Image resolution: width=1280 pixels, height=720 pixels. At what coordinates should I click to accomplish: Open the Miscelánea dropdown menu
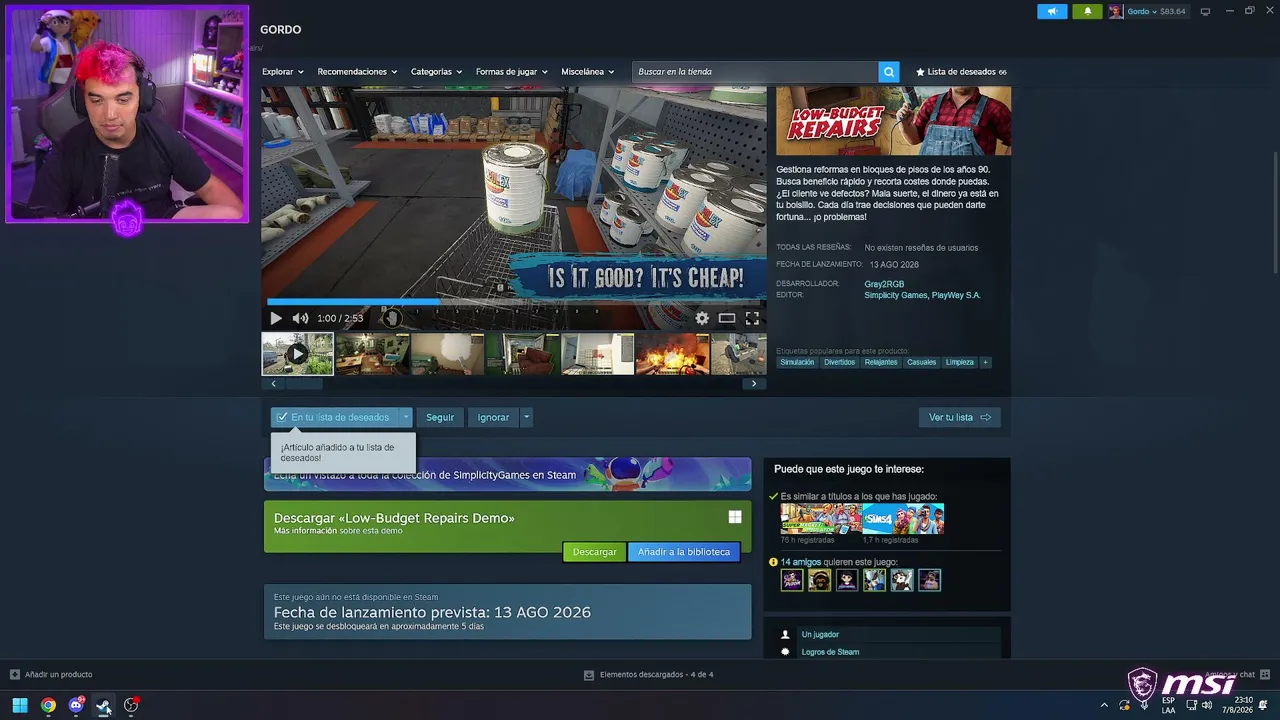[x=588, y=72]
